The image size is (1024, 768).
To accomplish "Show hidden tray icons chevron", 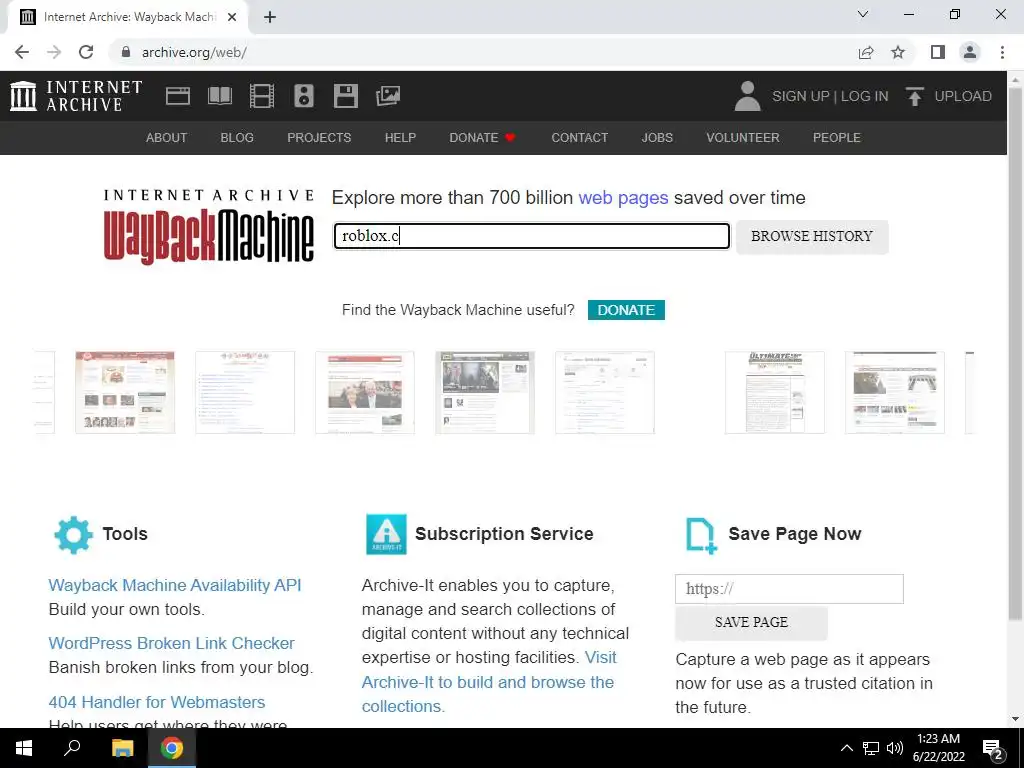I will (x=846, y=748).
